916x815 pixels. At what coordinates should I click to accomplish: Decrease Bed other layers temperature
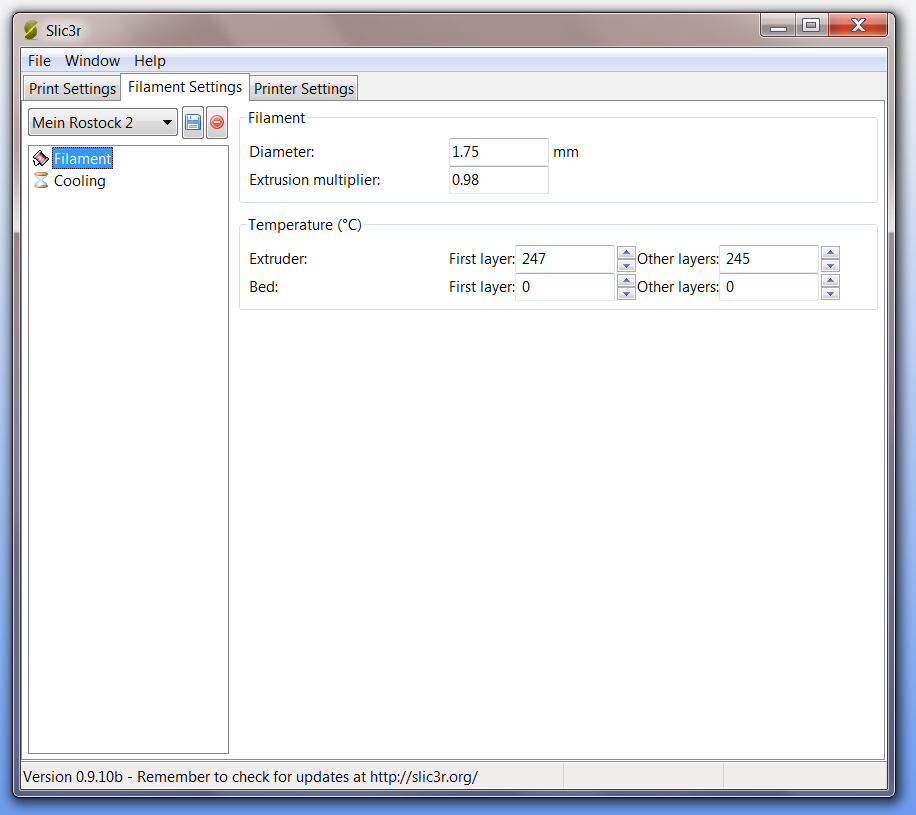pos(830,293)
